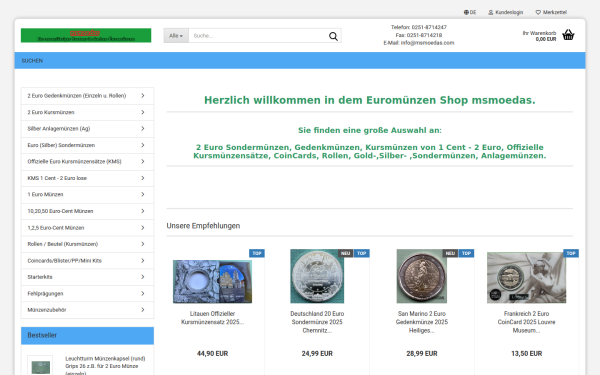The height and width of the screenshot is (375, 600).
Task: Click the 28,99 EUR price
Action: coord(422,354)
